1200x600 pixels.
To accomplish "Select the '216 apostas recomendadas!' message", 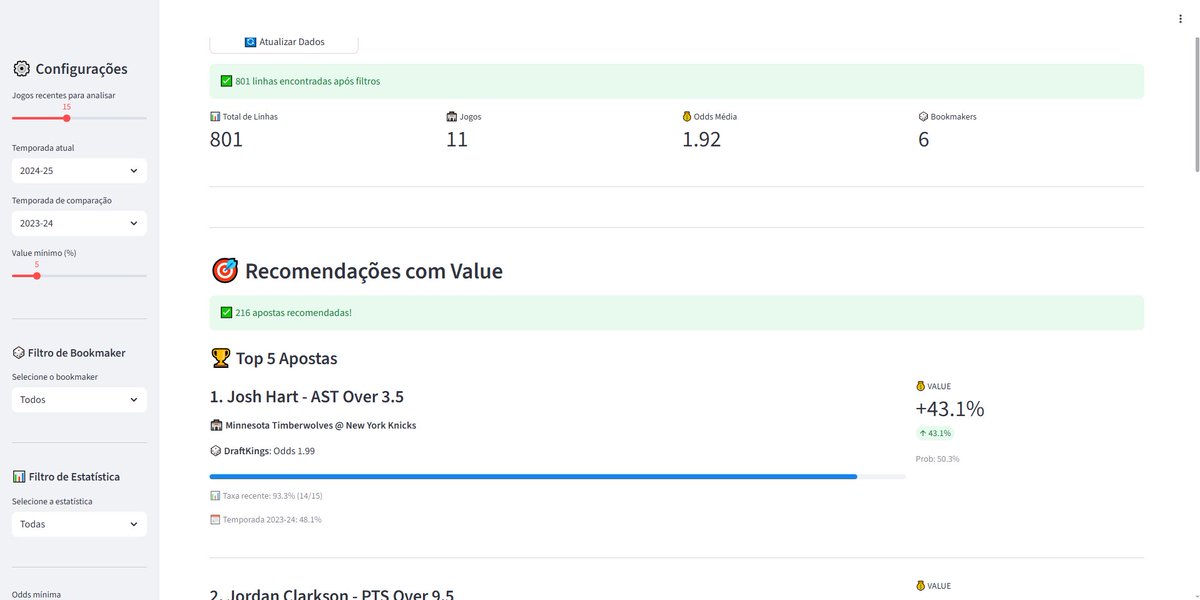I will point(294,313).
